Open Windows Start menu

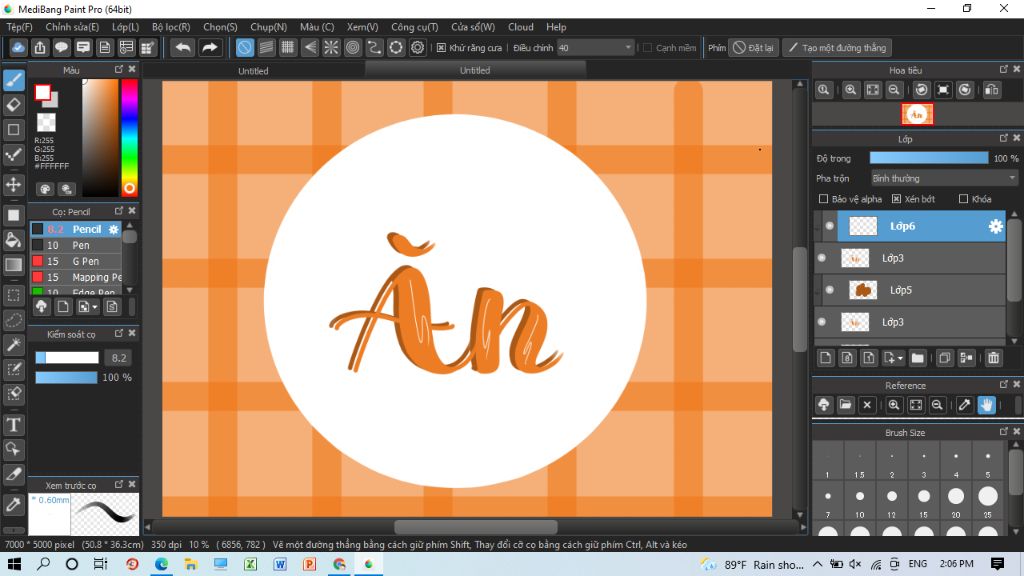pos(14,564)
